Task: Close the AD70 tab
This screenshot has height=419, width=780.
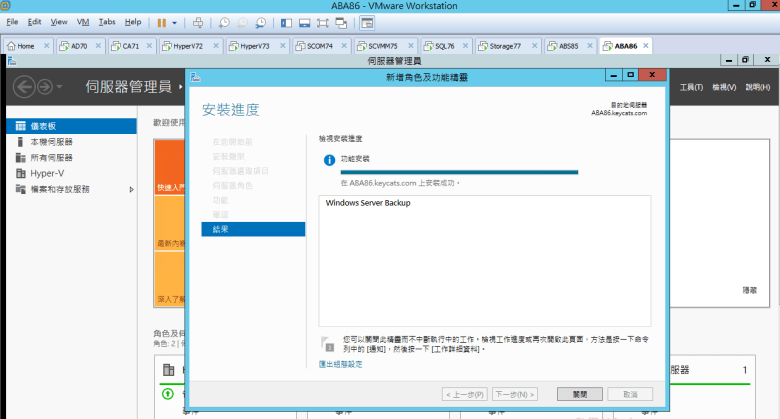Action: point(98,46)
